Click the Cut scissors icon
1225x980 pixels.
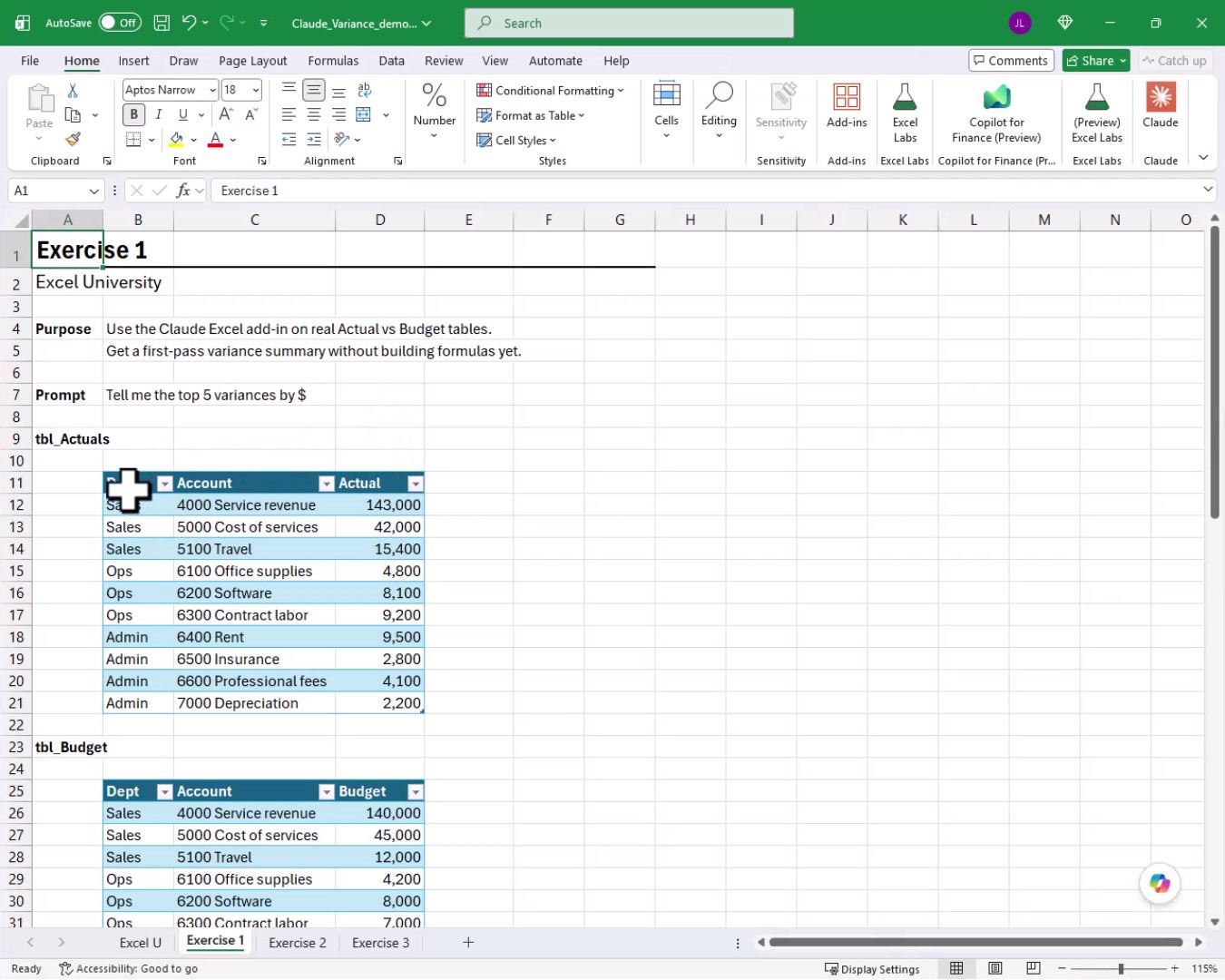73,90
